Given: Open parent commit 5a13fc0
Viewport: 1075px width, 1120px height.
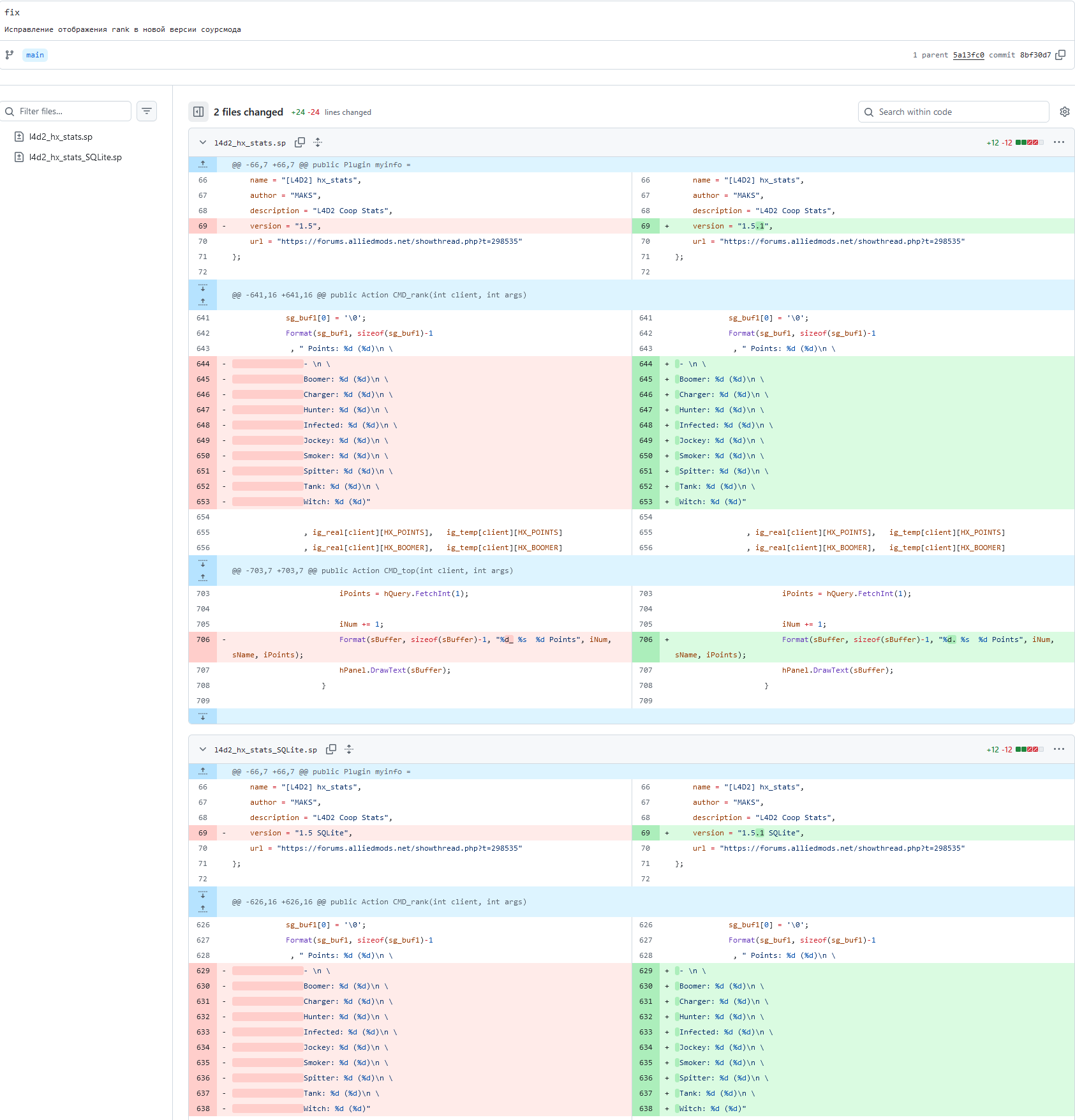Looking at the screenshot, I should (968, 55).
